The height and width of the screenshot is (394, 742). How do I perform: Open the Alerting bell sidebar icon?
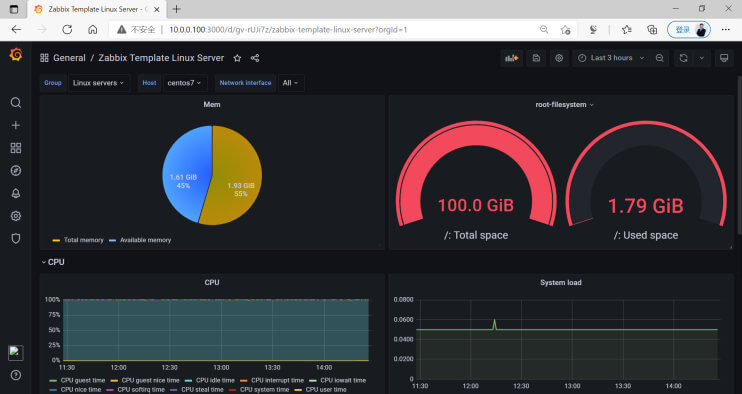(x=16, y=193)
